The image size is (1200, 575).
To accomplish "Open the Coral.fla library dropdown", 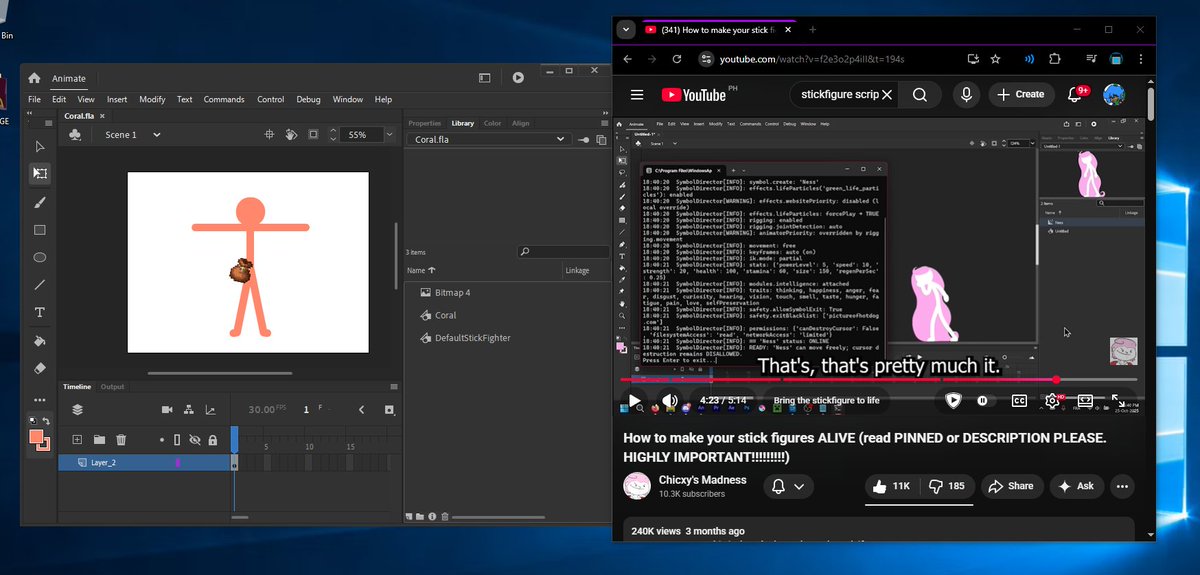I will [490, 140].
